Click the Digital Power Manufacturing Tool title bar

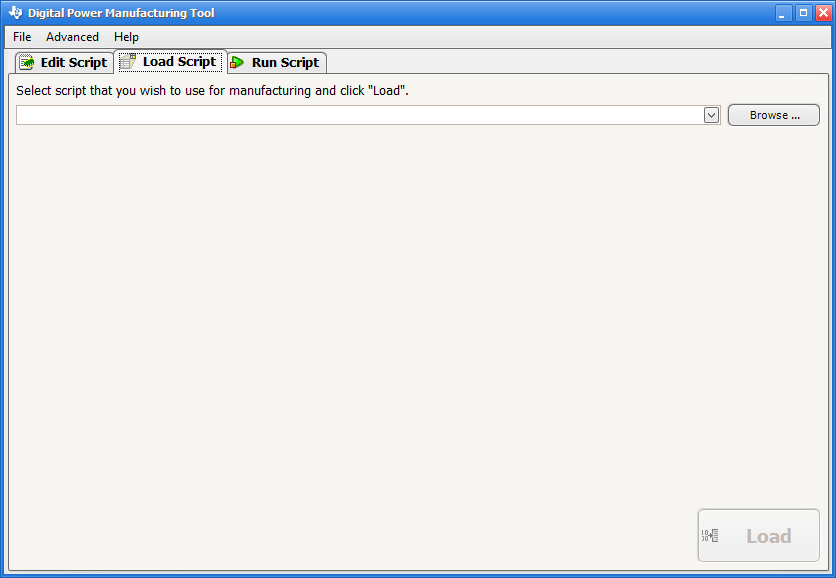coord(400,13)
